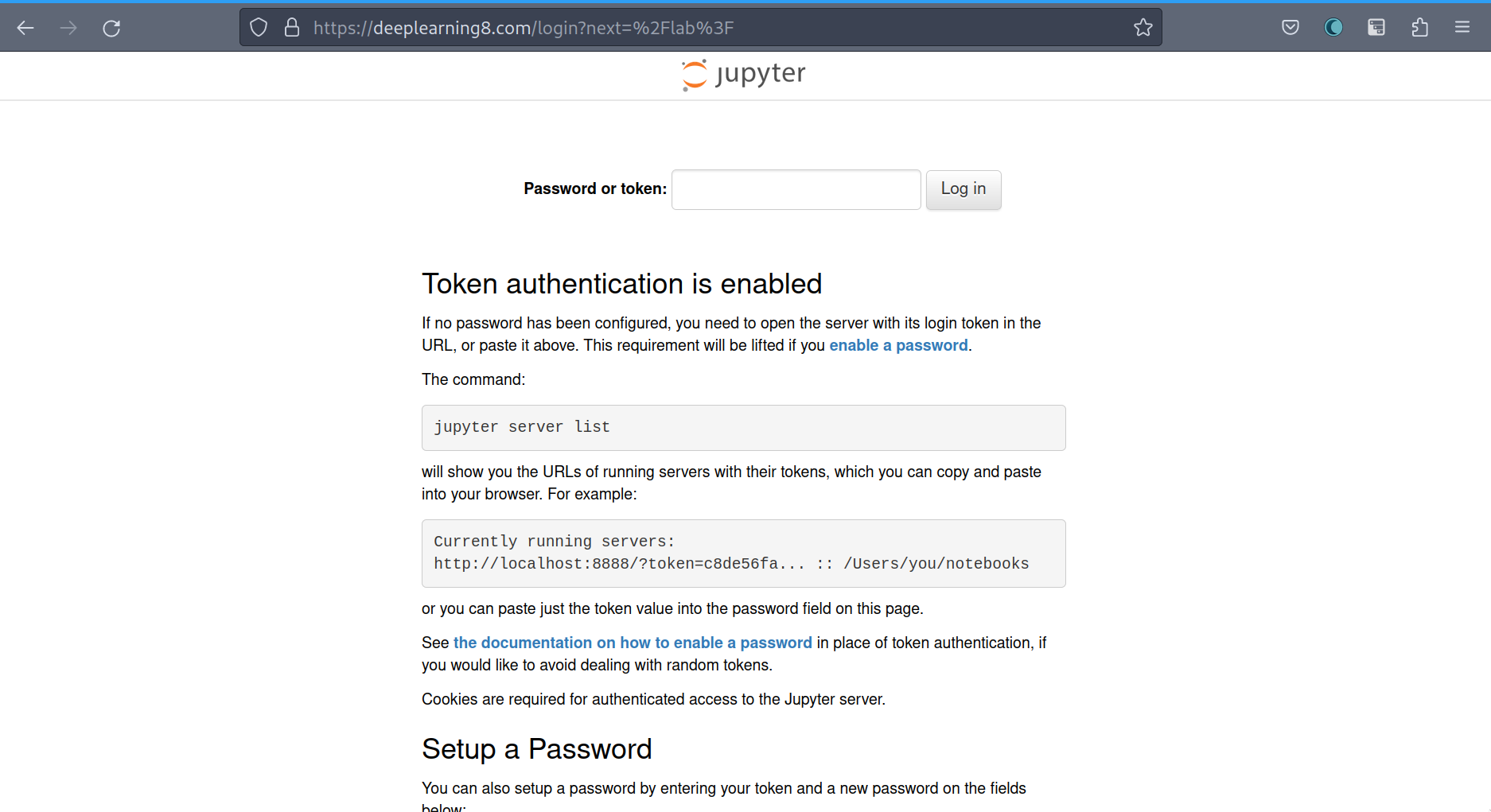Save page to Pocket
Screen dimensions: 1491x812
coord(1291,28)
